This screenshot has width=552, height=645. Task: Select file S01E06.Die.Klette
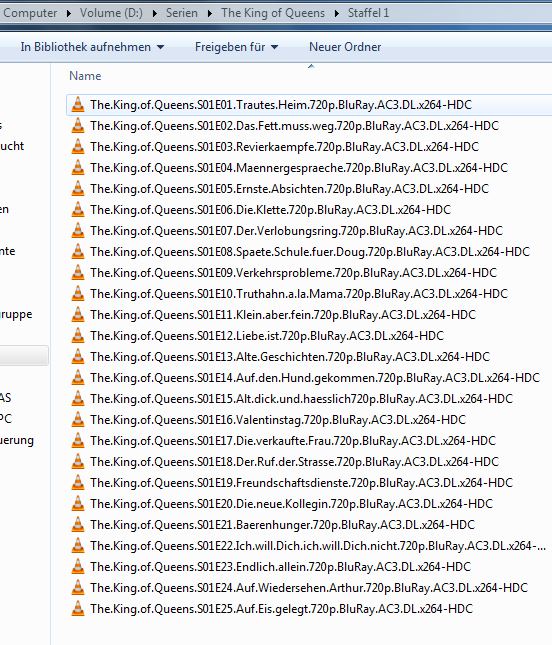coord(271,210)
